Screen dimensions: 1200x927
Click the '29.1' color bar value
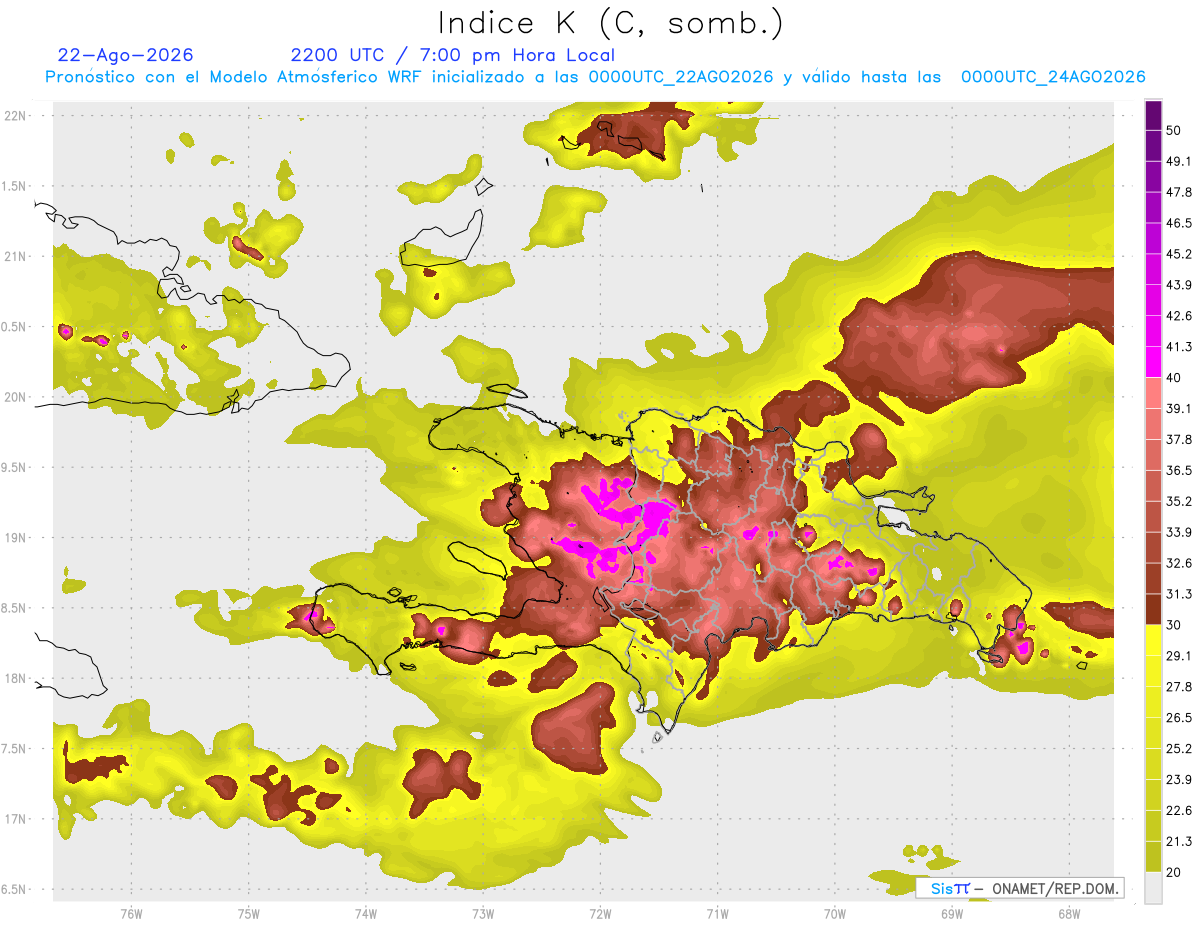click(1179, 656)
